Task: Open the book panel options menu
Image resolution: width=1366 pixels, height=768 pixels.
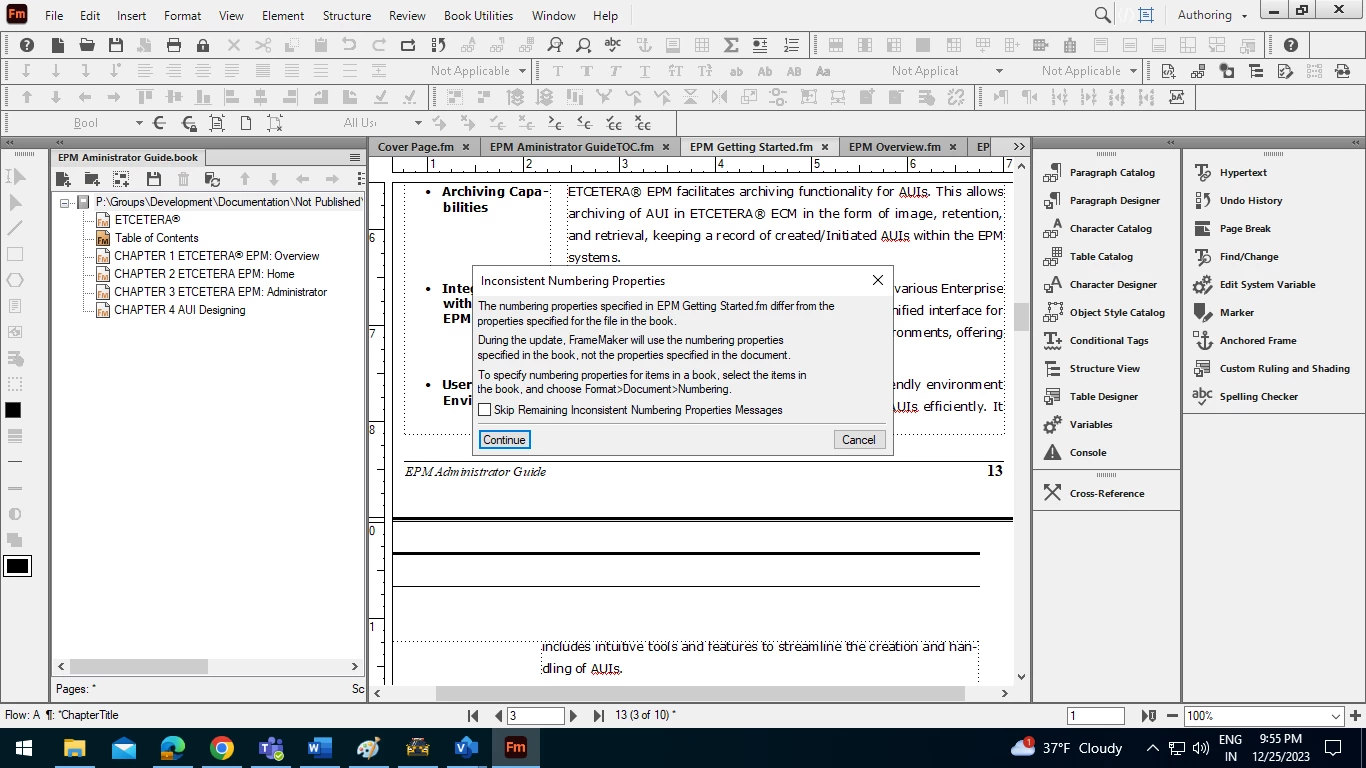Action: pyautogui.click(x=354, y=158)
